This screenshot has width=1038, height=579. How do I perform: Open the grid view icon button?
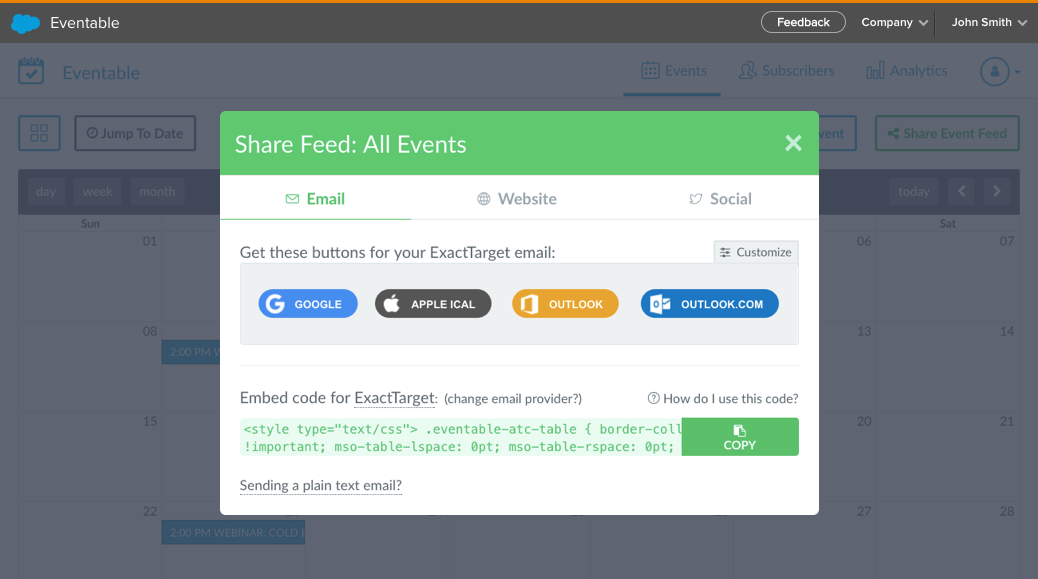point(39,133)
